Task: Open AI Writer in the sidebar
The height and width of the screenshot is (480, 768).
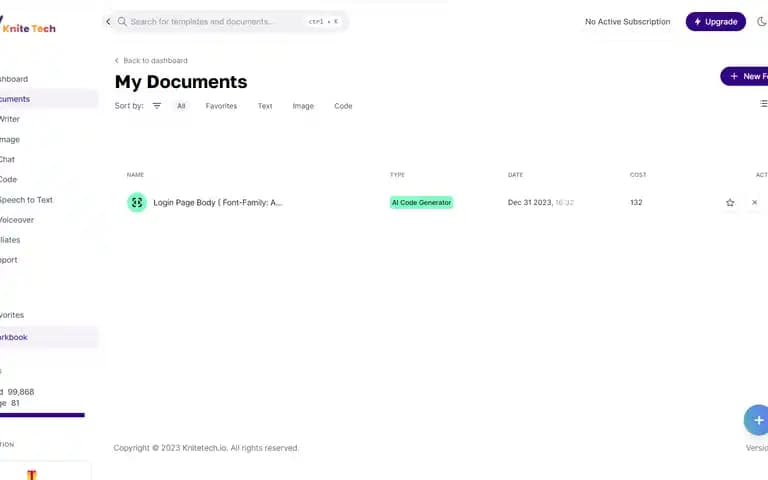Action: [x=10, y=119]
